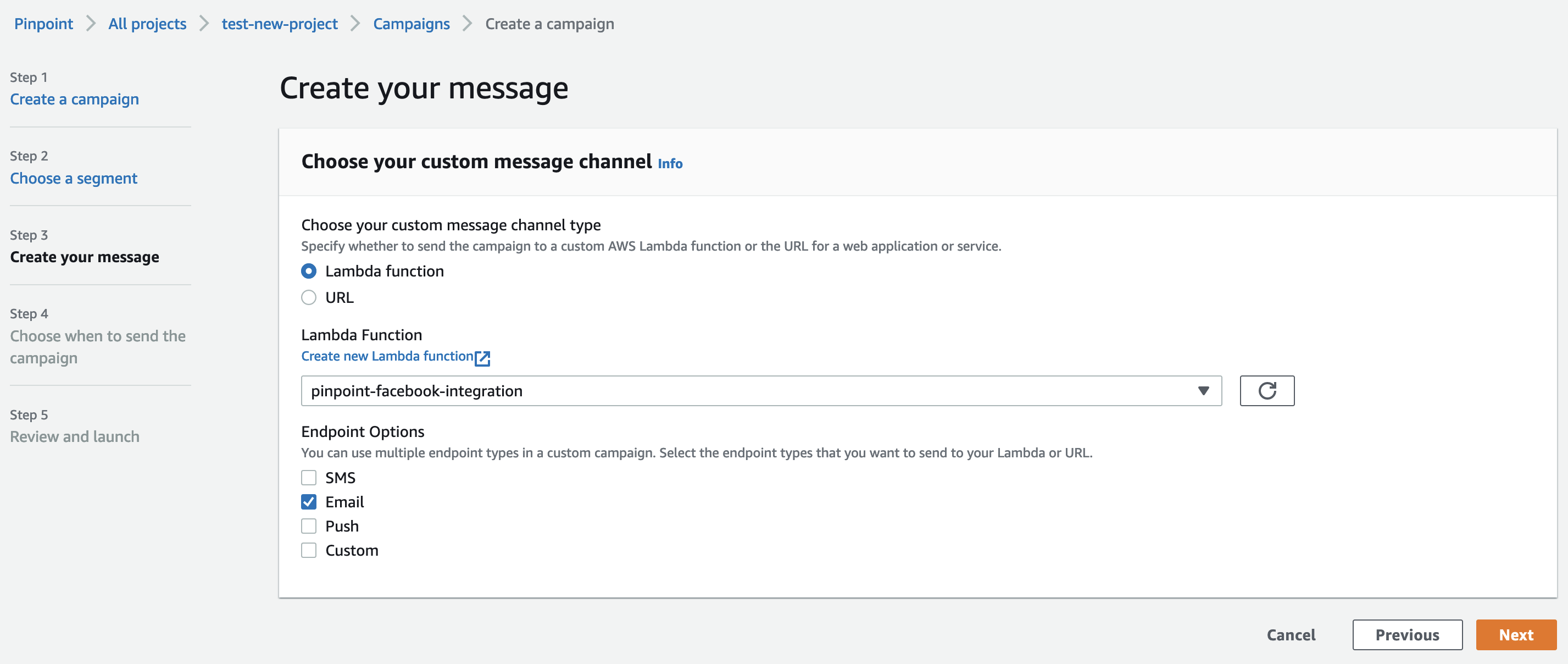Click the refresh Lambda functions icon button
Screen dimensions: 1568x664
coord(1267,390)
